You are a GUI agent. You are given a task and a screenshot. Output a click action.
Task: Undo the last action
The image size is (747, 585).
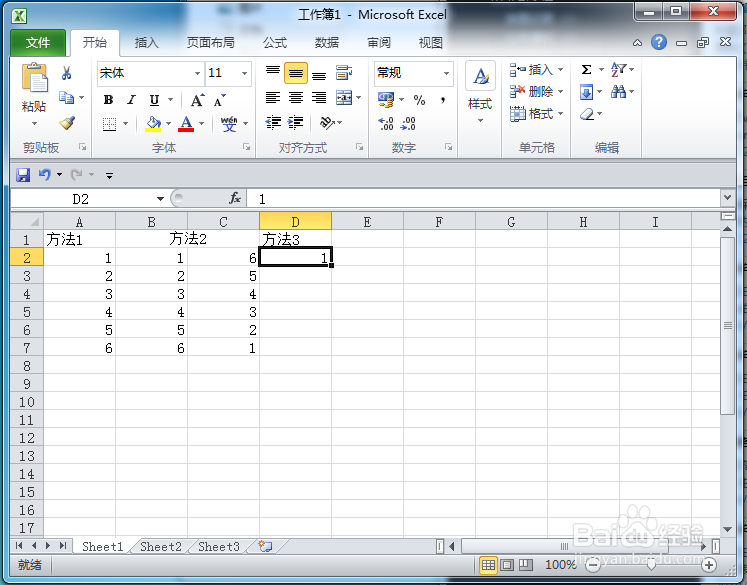pos(44,174)
